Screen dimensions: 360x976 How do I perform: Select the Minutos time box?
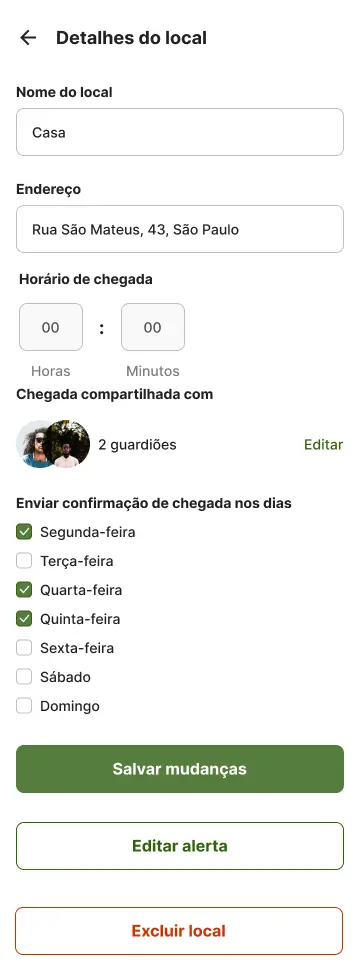coord(153,327)
